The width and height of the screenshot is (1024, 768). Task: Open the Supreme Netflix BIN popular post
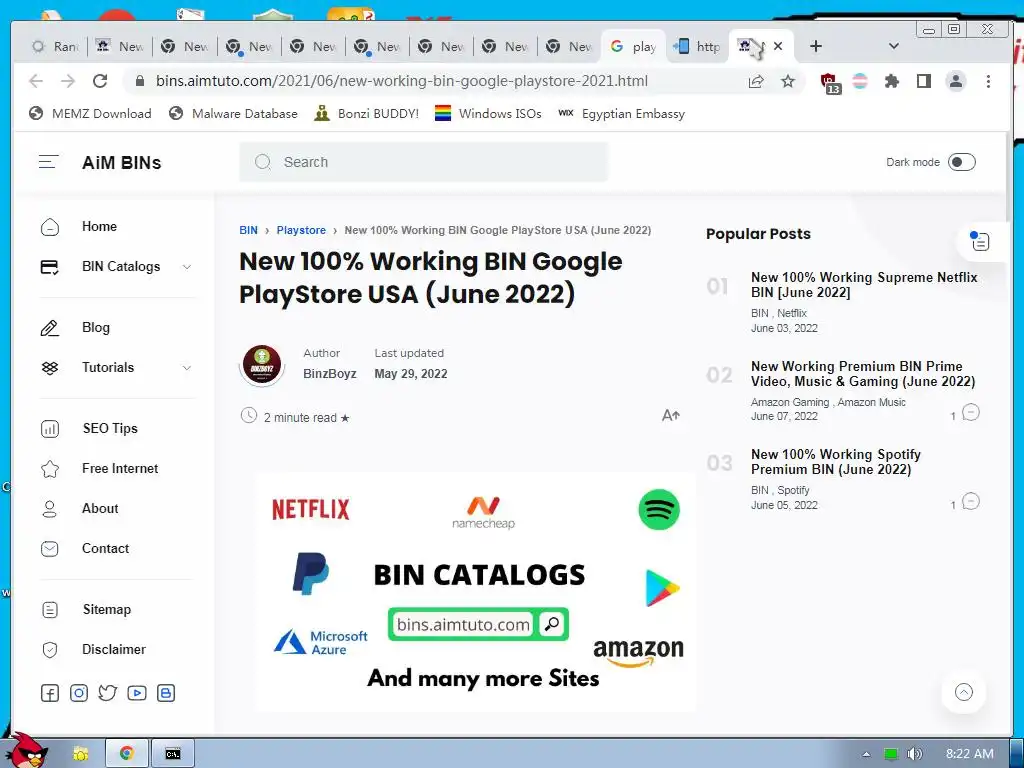863,285
